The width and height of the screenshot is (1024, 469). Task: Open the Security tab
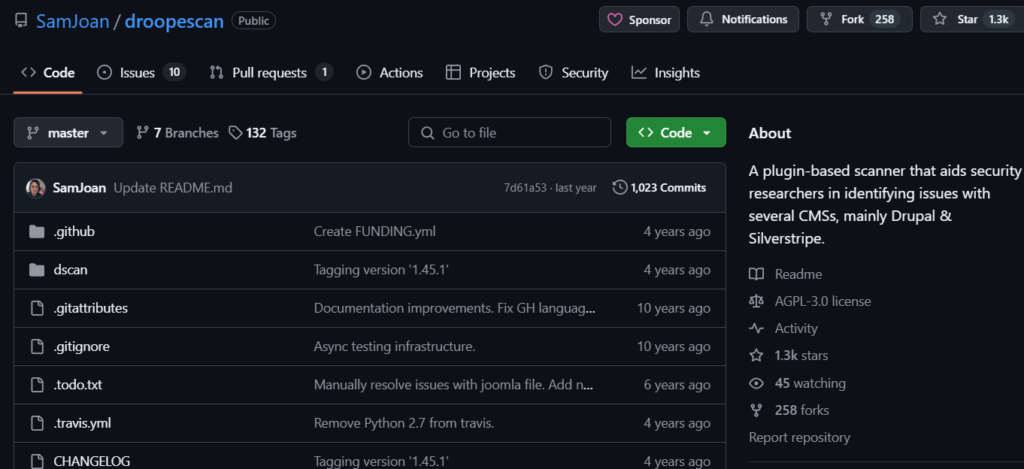click(573, 73)
